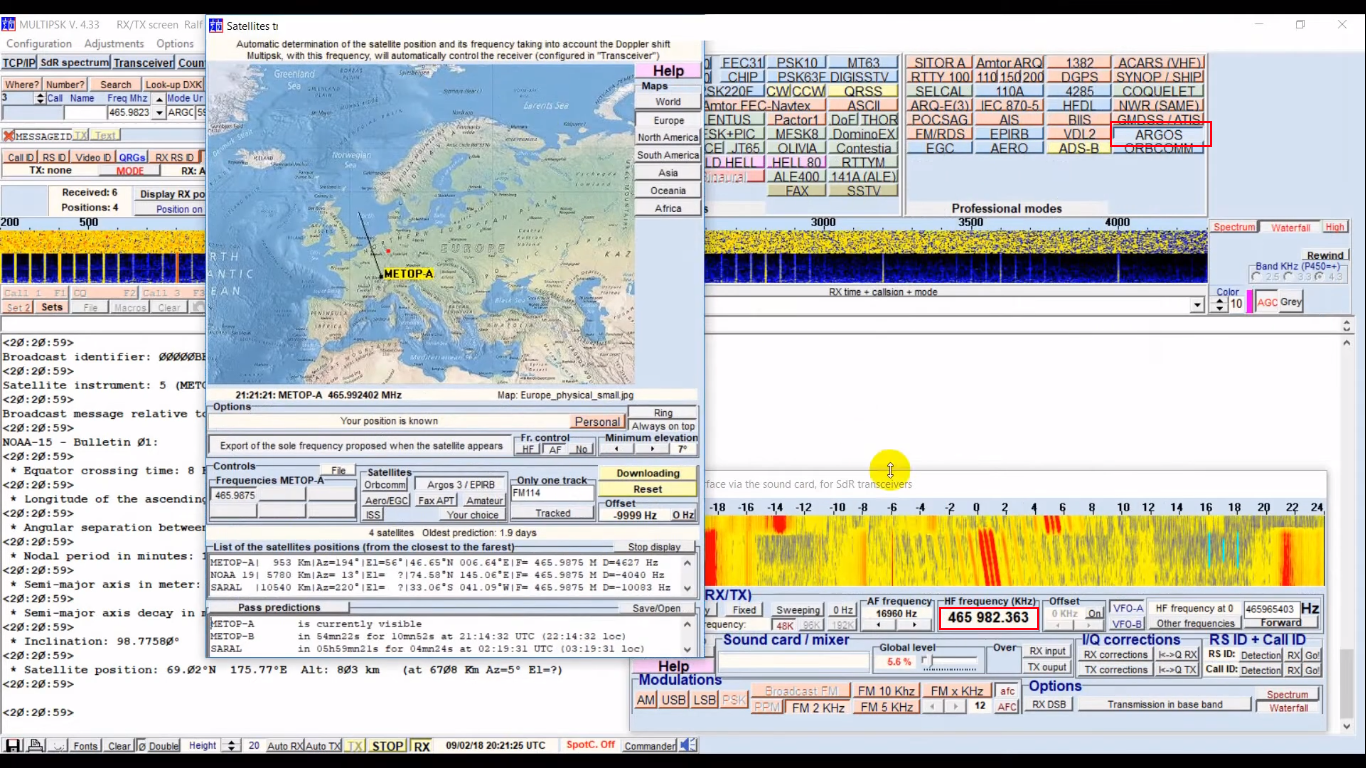Select the ARGOS professional mode
Viewport: 1366px width, 768px height.
[1159, 134]
